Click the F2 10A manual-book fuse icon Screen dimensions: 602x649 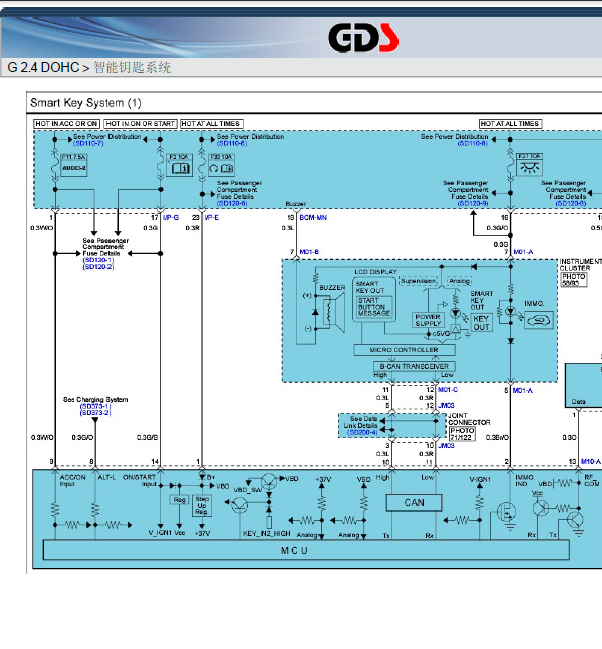coord(180,165)
